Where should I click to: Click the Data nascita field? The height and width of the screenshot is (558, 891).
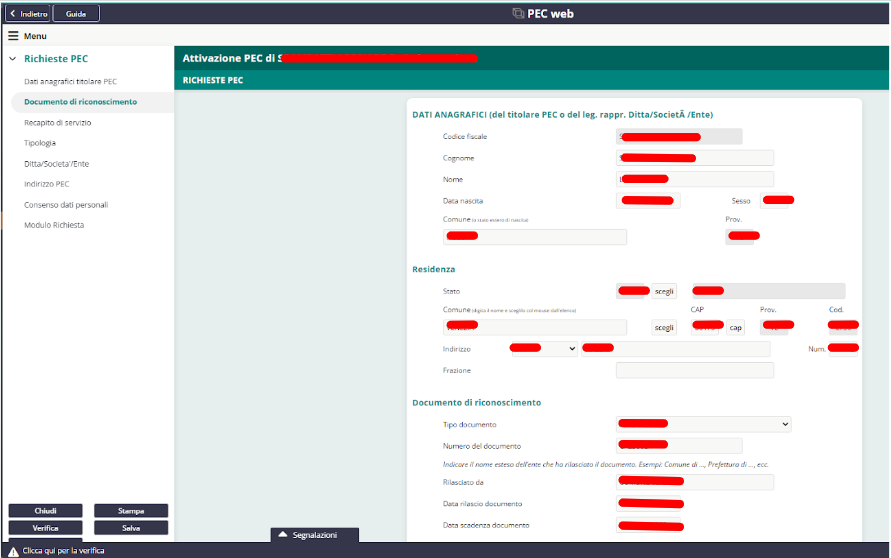[648, 201]
